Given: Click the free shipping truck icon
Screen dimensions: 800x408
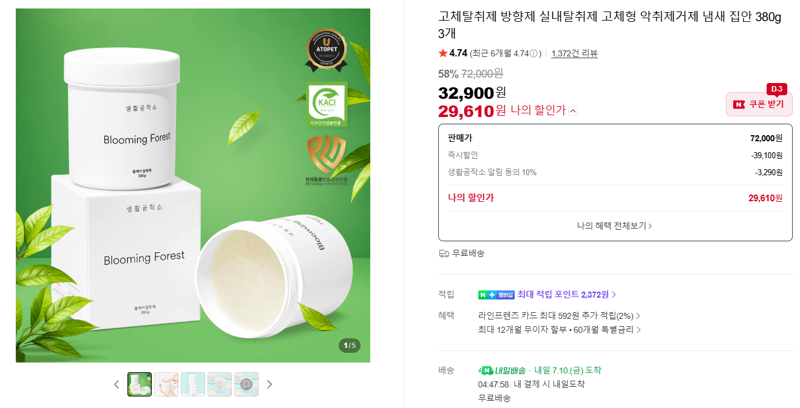Looking at the screenshot, I should (444, 253).
